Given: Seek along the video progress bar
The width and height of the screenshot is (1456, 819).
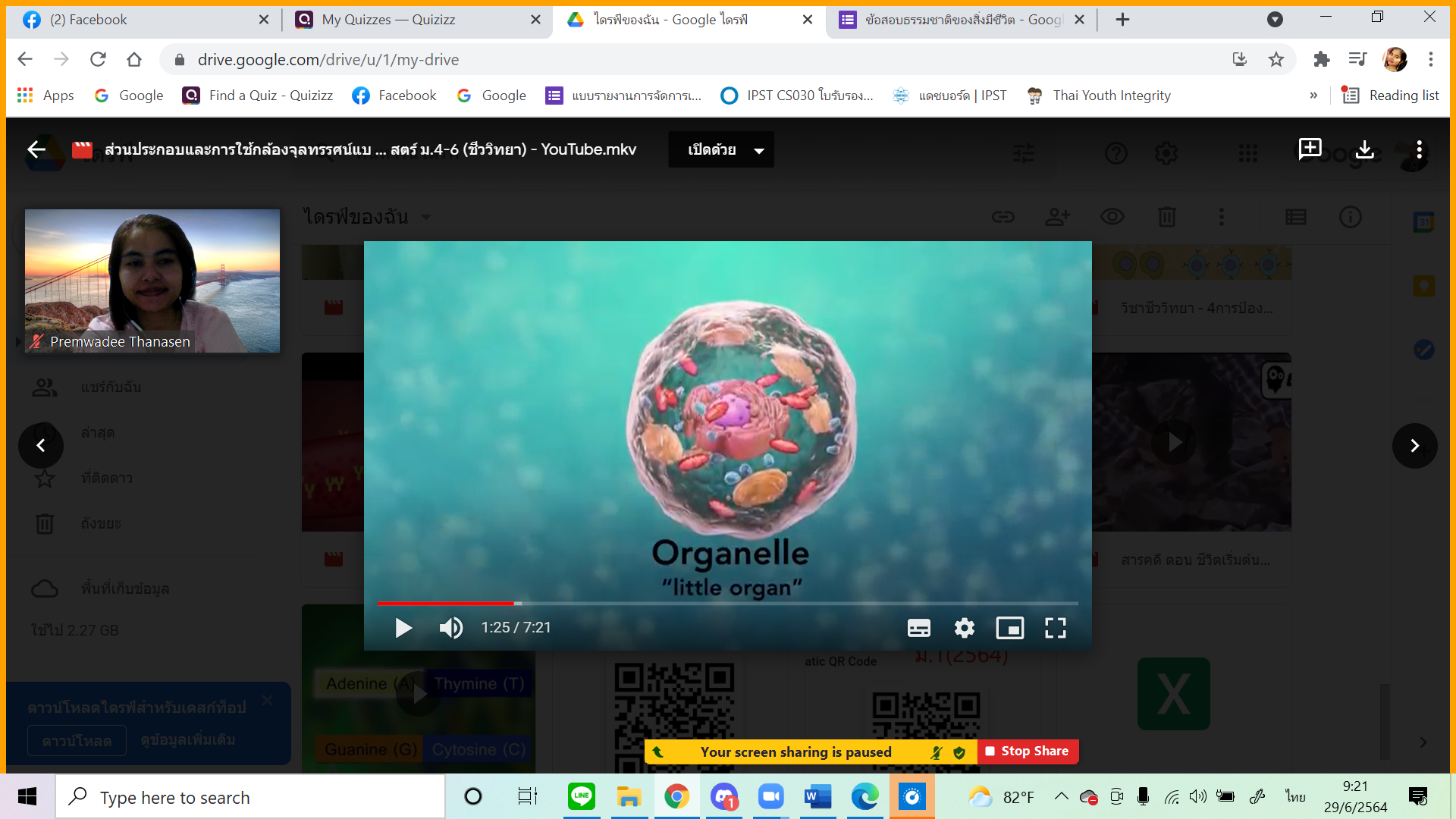Looking at the screenshot, I should tap(728, 604).
